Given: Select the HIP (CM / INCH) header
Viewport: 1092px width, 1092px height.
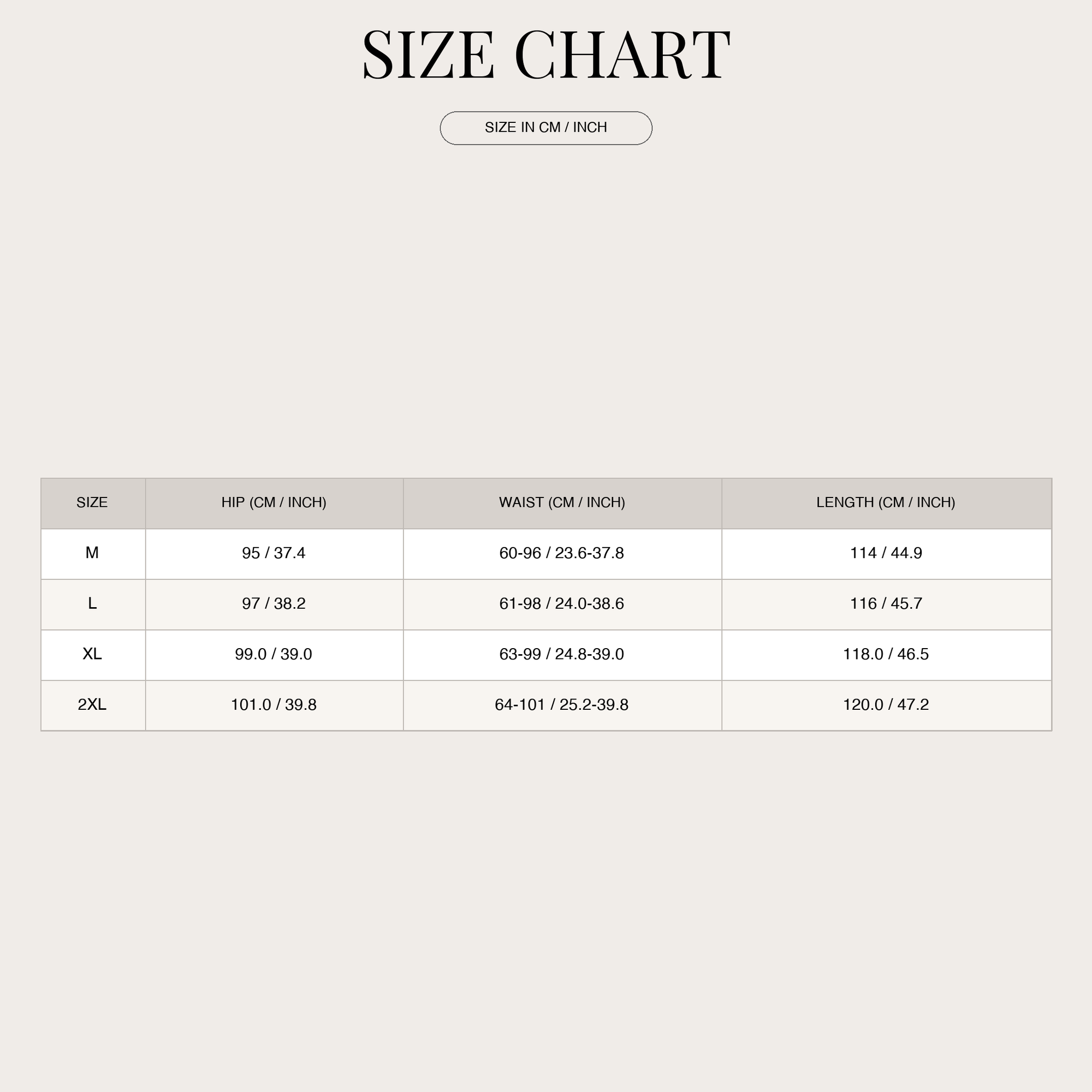Looking at the screenshot, I should click(274, 502).
